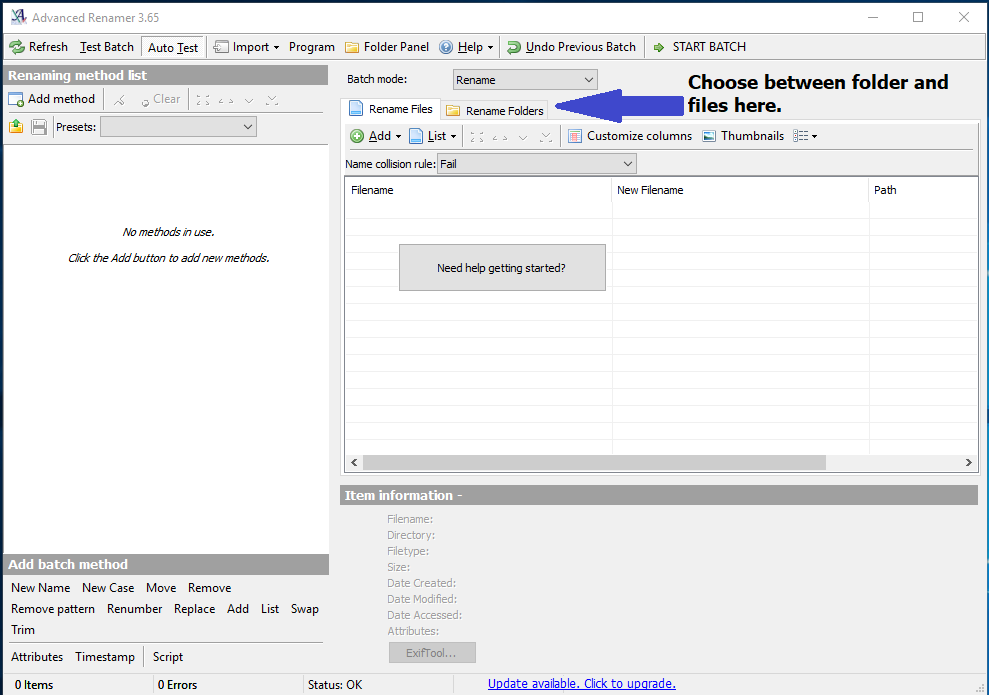
Task: Click the Refresh toolbar icon
Action: coord(17,47)
